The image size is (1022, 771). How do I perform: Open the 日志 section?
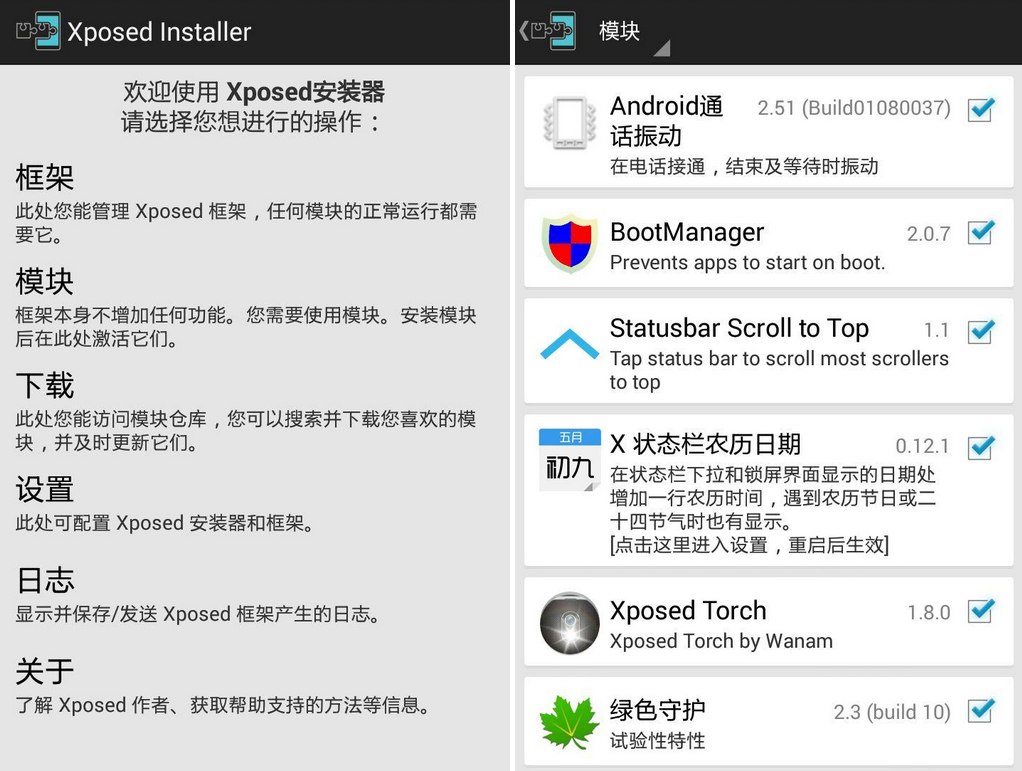coord(246,595)
